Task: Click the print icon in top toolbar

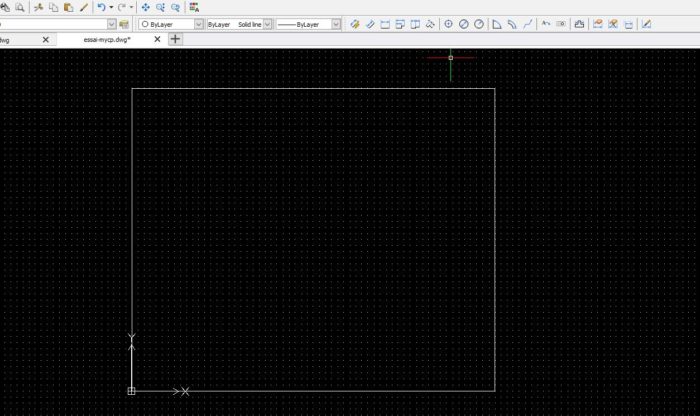Action: point(4,7)
